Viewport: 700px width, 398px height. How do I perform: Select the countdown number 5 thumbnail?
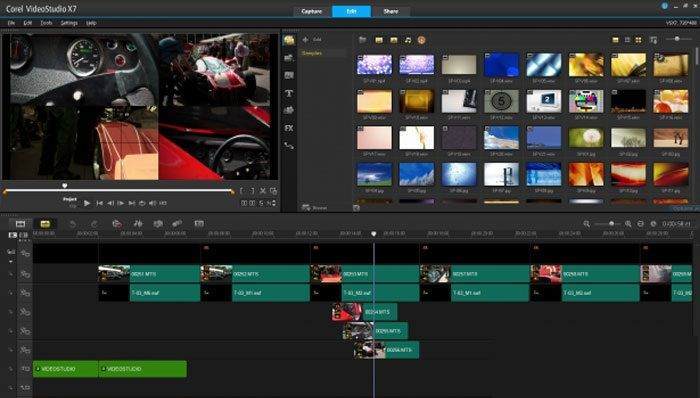click(x=501, y=101)
